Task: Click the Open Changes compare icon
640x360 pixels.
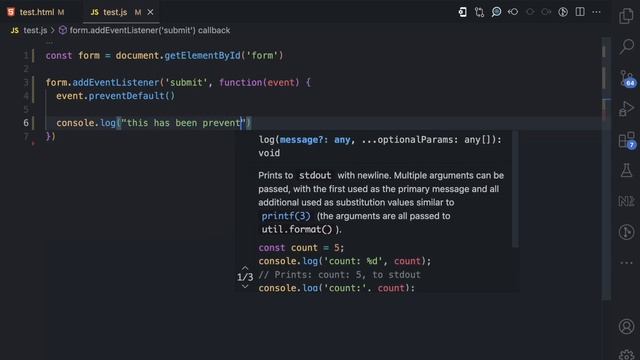Action: coord(479,12)
